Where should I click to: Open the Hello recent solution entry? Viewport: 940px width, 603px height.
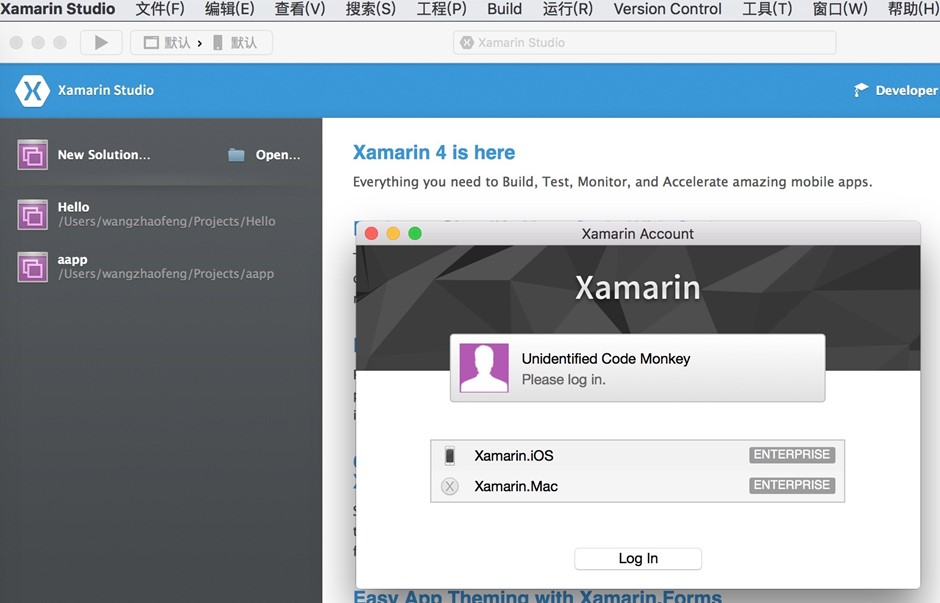click(x=161, y=215)
